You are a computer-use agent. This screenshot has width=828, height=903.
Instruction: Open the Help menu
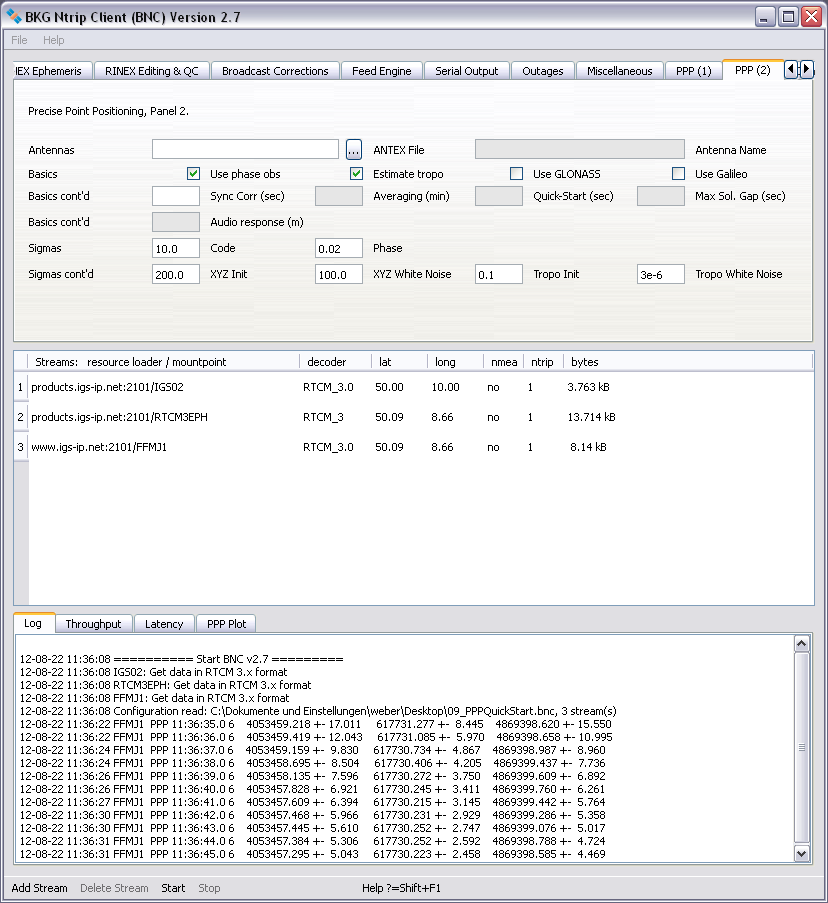click(53, 40)
